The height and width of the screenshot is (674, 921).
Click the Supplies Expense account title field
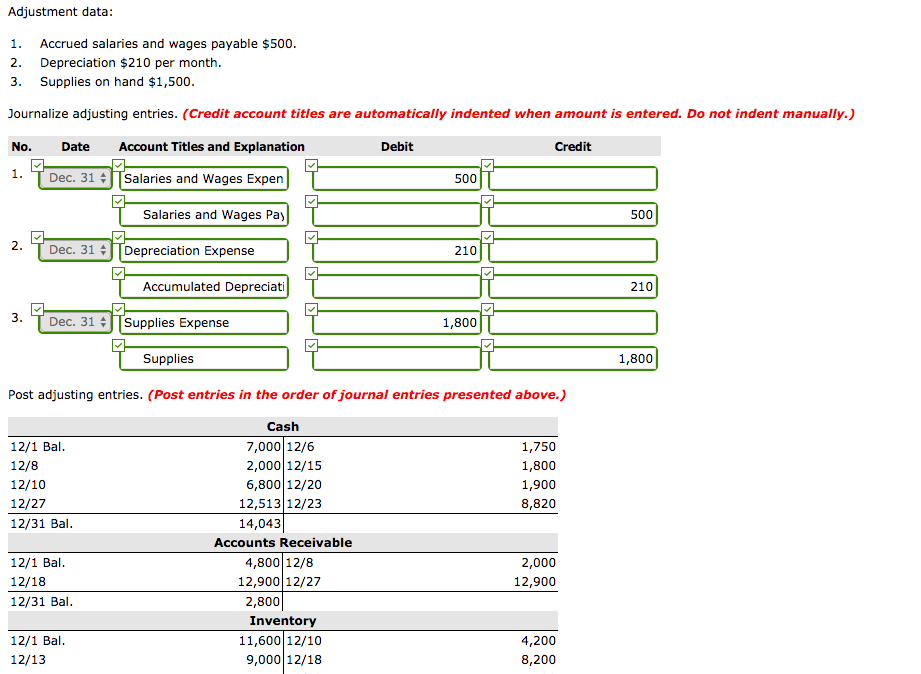click(x=204, y=323)
